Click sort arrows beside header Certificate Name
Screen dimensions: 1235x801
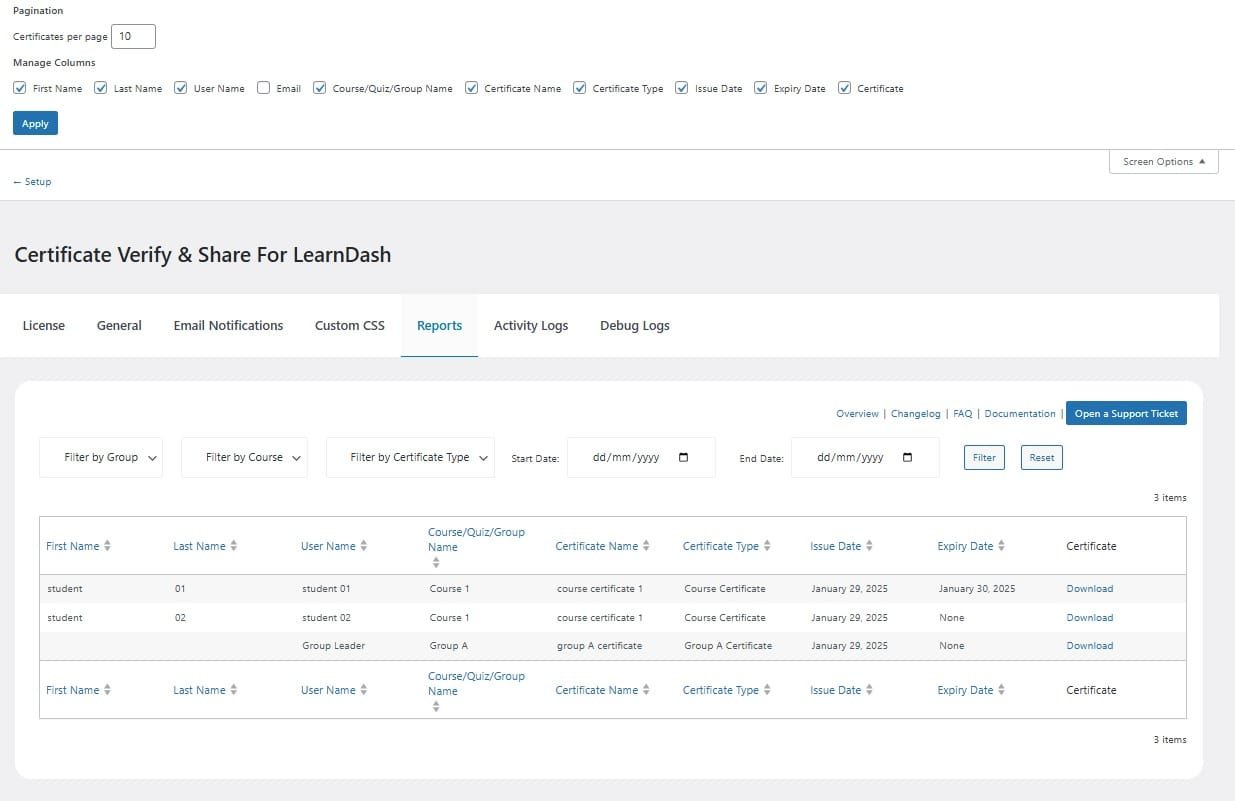(x=646, y=546)
